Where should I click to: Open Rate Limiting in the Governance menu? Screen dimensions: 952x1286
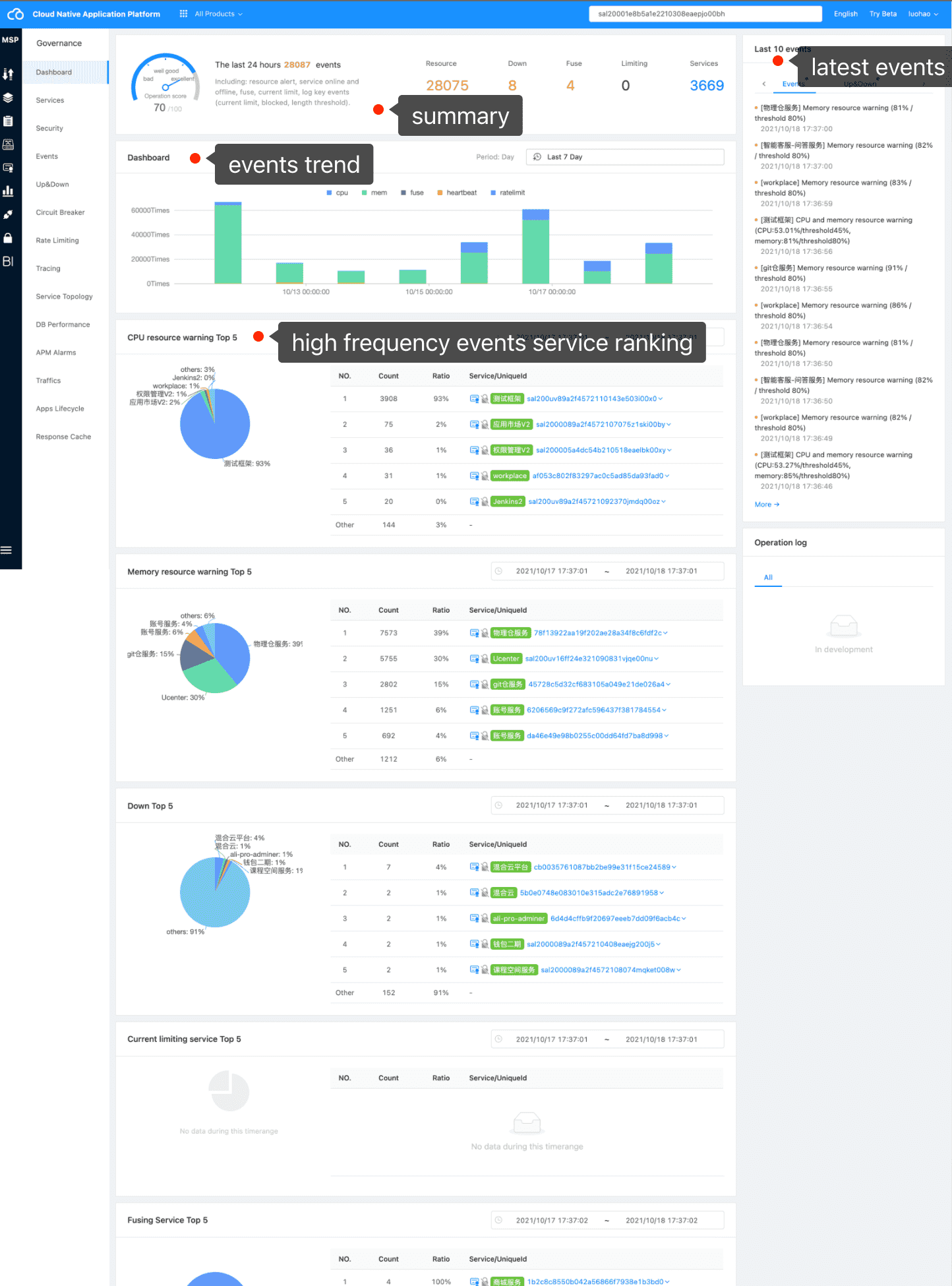tap(57, 241)
